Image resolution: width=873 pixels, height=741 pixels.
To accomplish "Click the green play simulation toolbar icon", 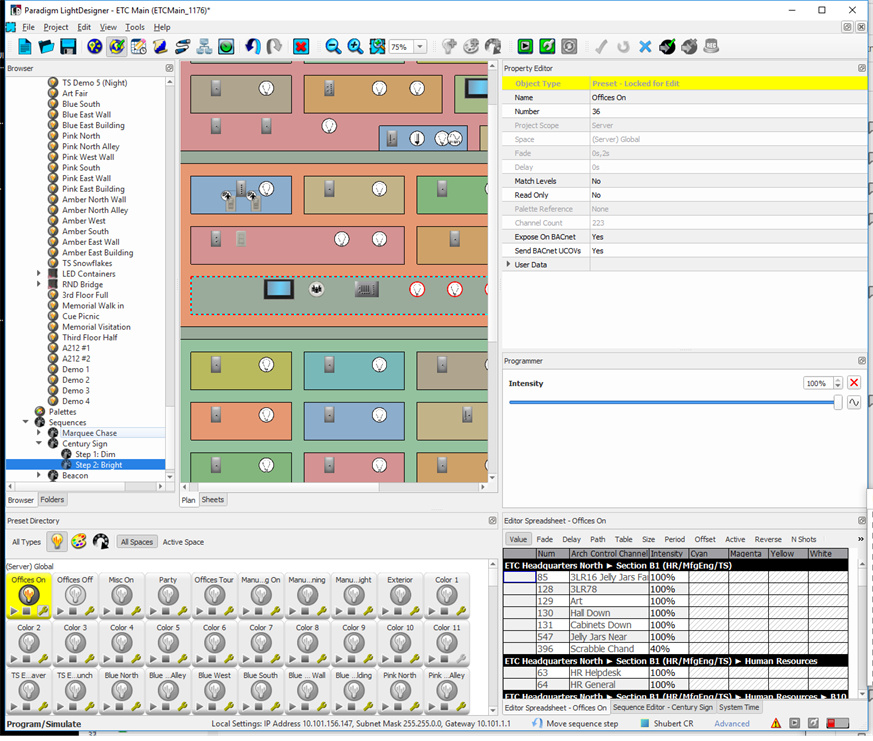I will (524, 47).
